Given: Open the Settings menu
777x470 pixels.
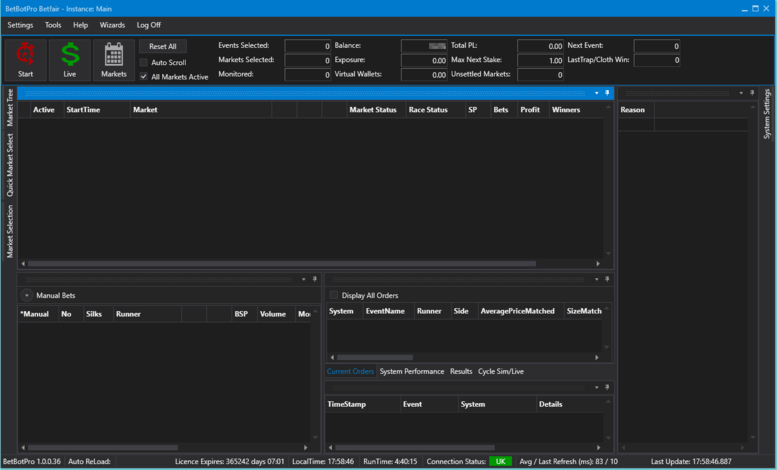Looking at the screenshot, I should (x=20, y=25).
